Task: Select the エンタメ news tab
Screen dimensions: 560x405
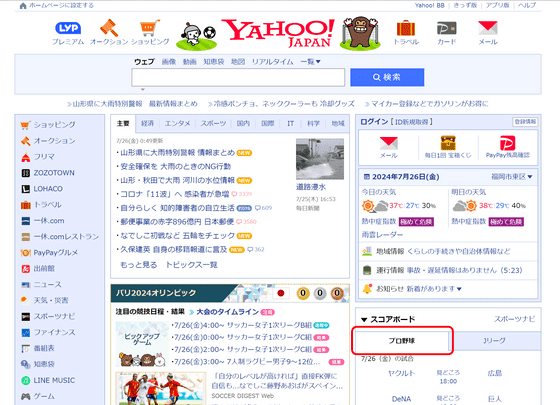Action: point(178,124)
